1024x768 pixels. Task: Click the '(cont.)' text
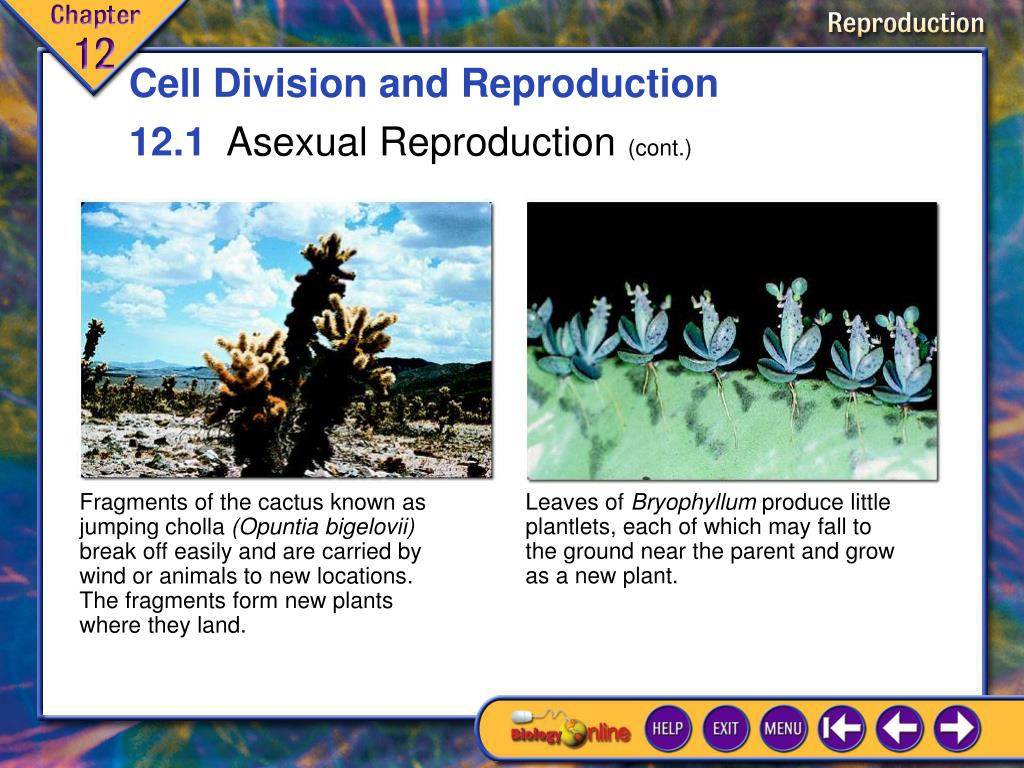click(x=660, y=148)
